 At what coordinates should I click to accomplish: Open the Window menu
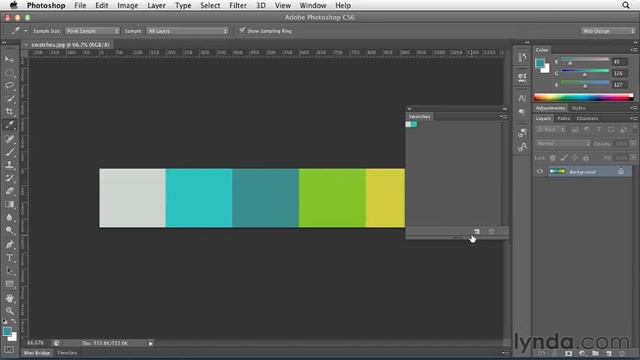point(313,5)
